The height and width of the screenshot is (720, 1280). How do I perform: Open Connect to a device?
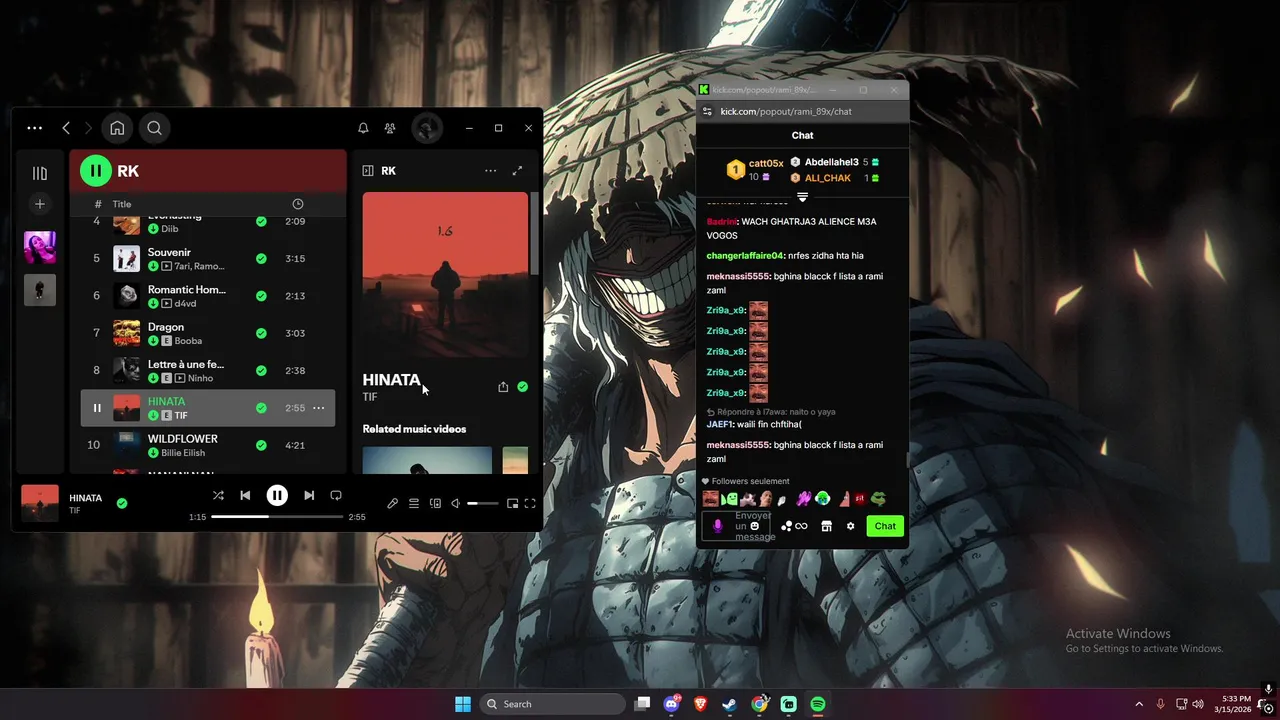435,504
